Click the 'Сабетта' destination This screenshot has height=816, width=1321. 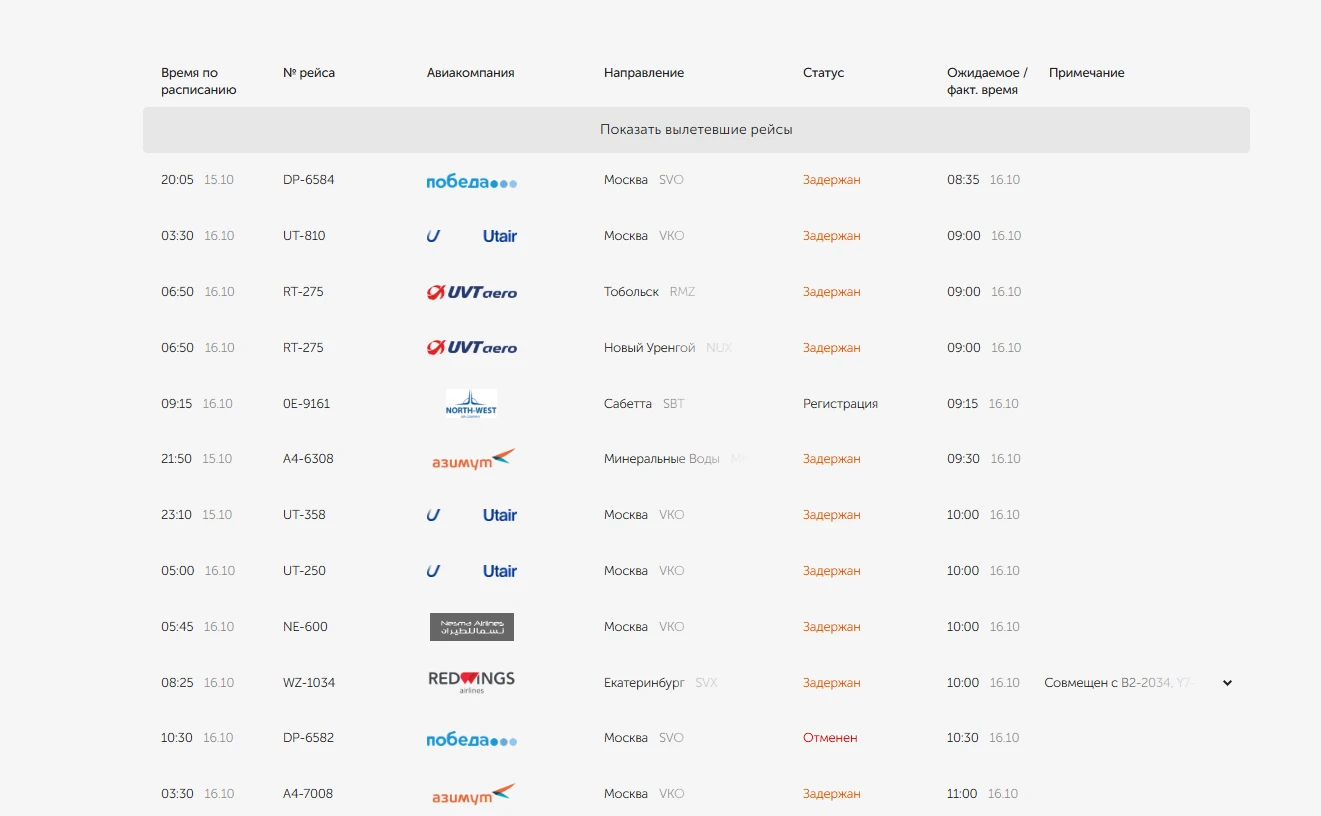tap(628, 404)
